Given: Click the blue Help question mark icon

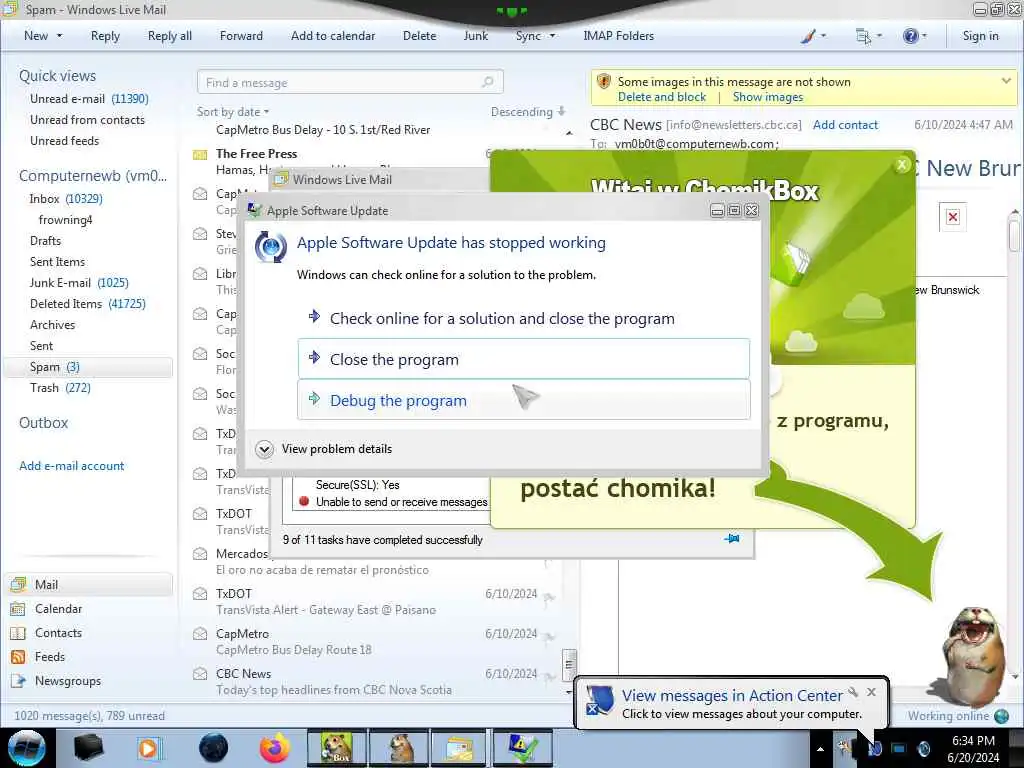Looking at the screenshot, I should pyautogui.click(x=910, y=36).
